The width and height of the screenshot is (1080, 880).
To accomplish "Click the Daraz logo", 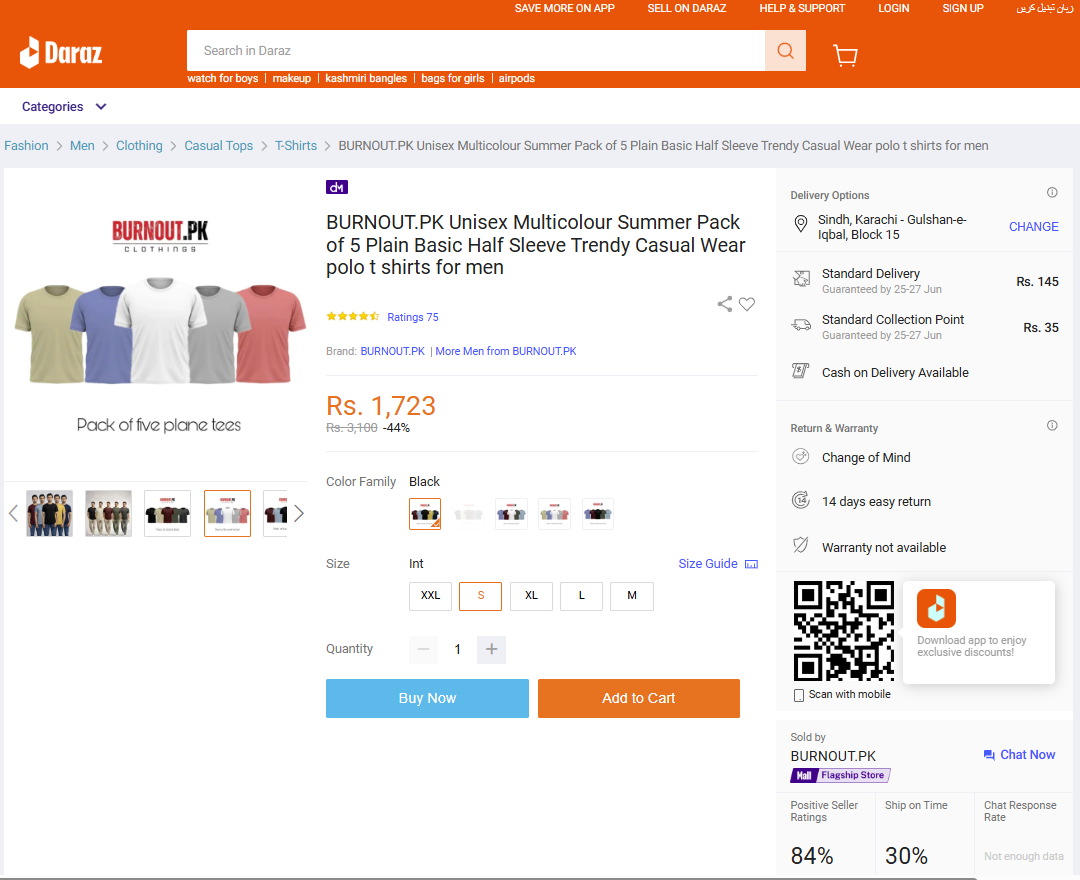I will point(61,52).
